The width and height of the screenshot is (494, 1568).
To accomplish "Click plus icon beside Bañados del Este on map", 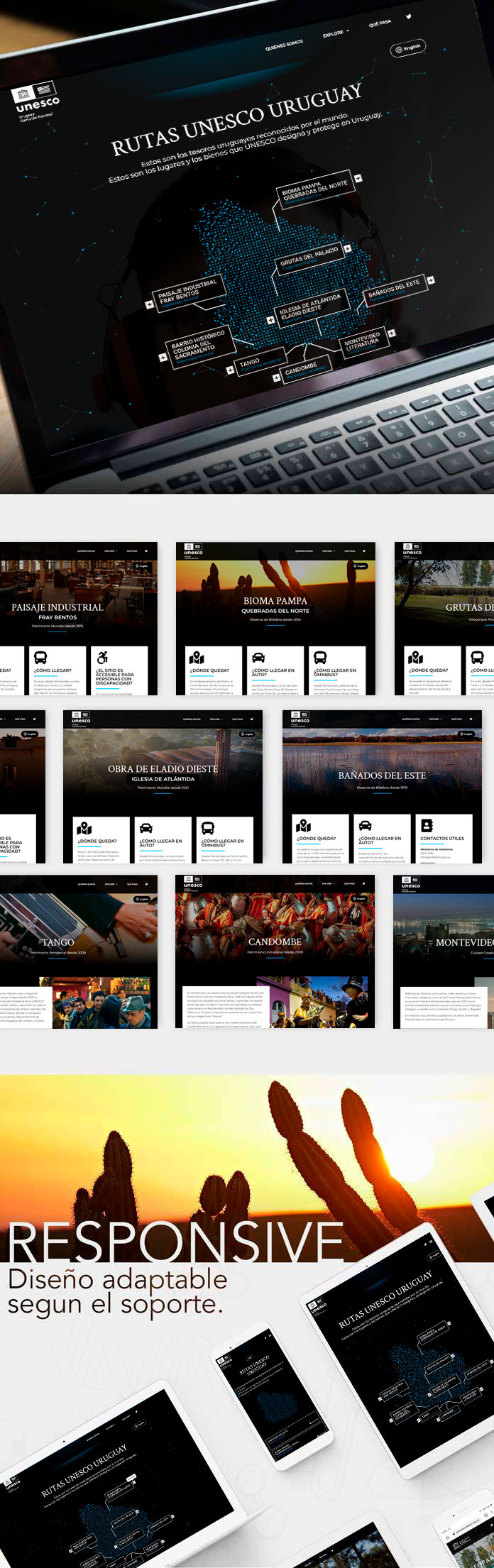I will click(431, 281).
